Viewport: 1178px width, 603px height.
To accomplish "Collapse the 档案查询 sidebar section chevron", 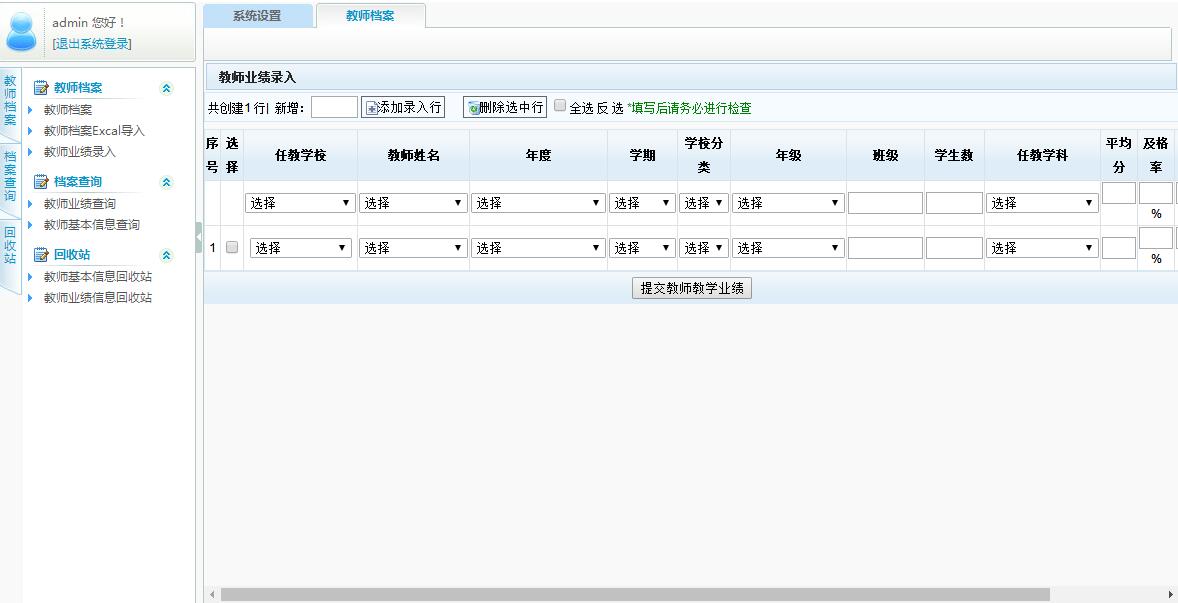I will pos(167,182).
